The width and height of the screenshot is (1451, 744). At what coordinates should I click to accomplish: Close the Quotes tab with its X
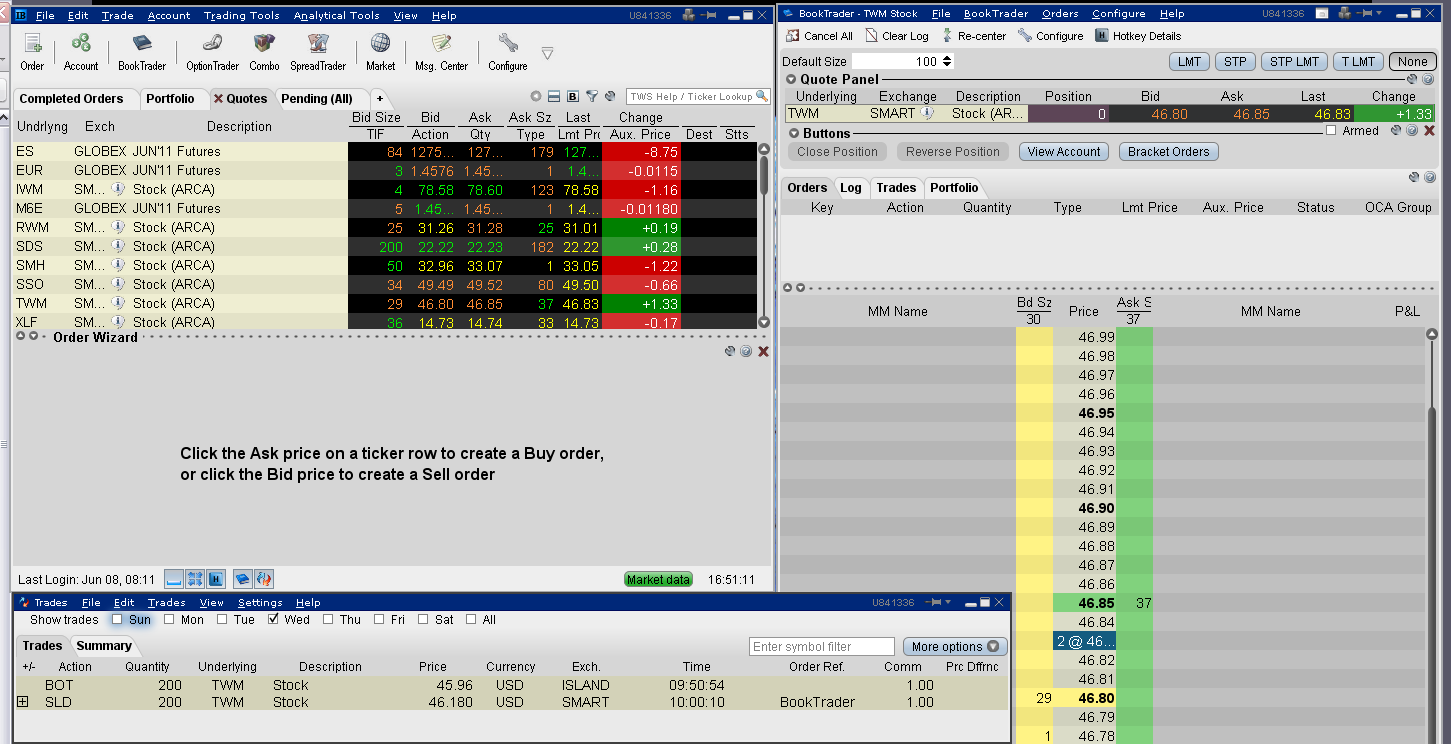[218, 99]
